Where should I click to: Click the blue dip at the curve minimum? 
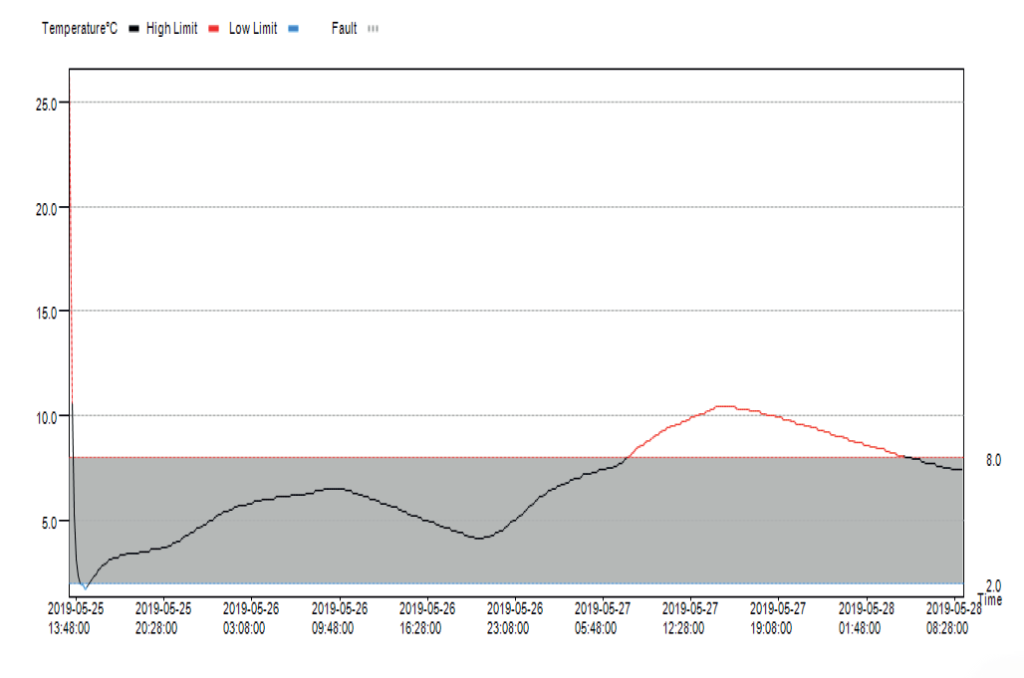pos(85,587)
